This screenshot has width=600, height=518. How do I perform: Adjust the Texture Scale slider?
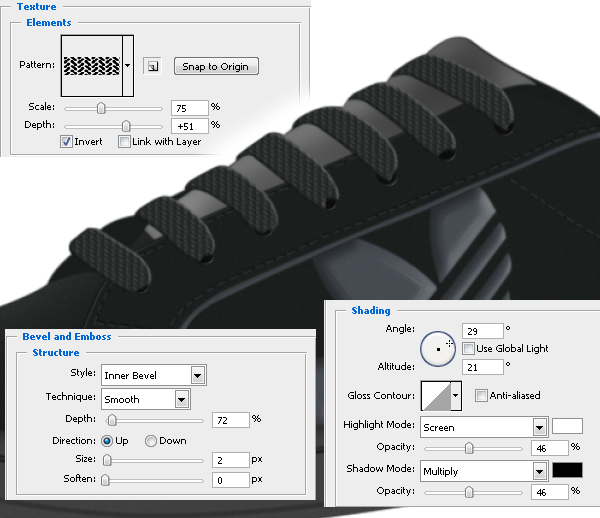(101, 108)
